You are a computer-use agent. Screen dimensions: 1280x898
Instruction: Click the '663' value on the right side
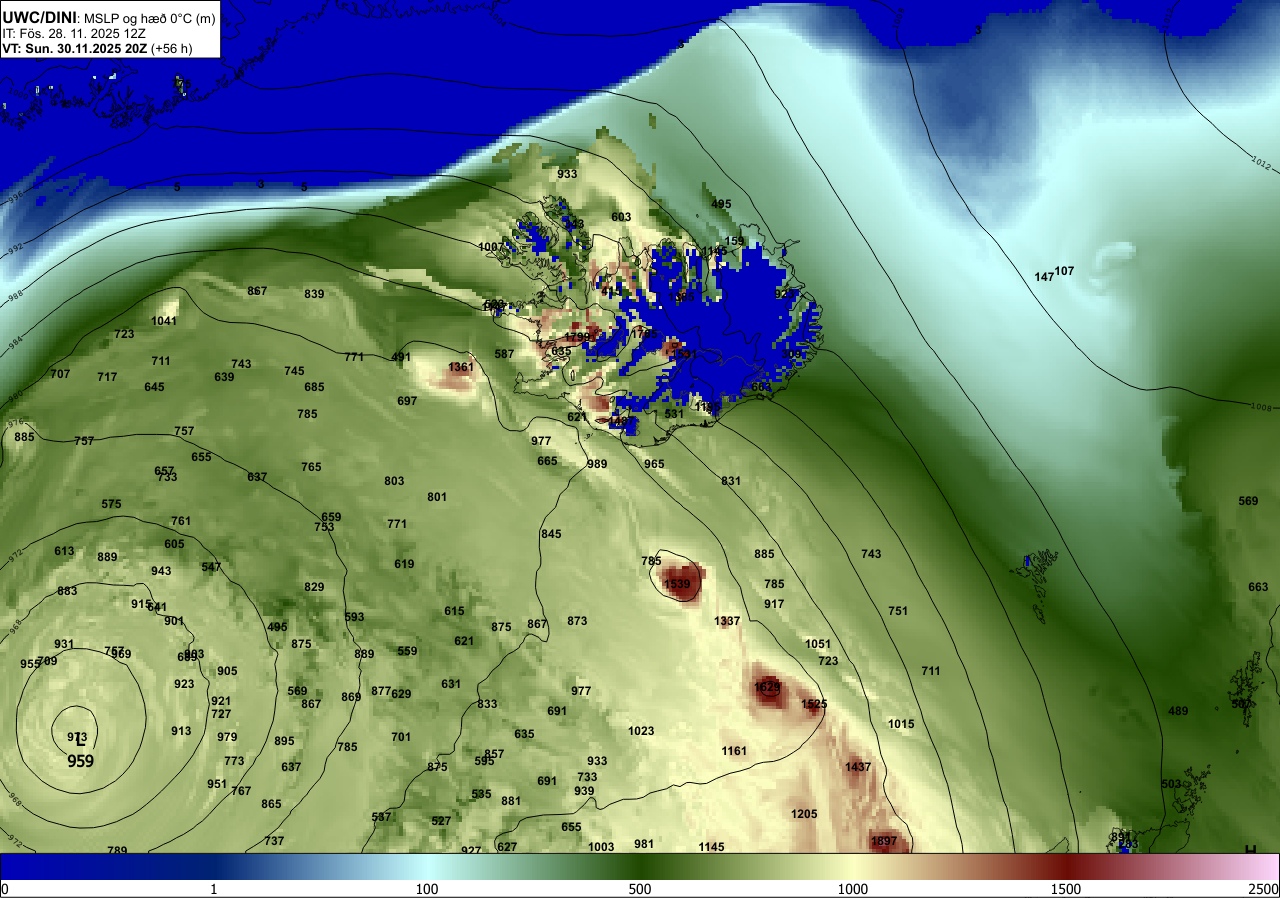coord(1258,587)
